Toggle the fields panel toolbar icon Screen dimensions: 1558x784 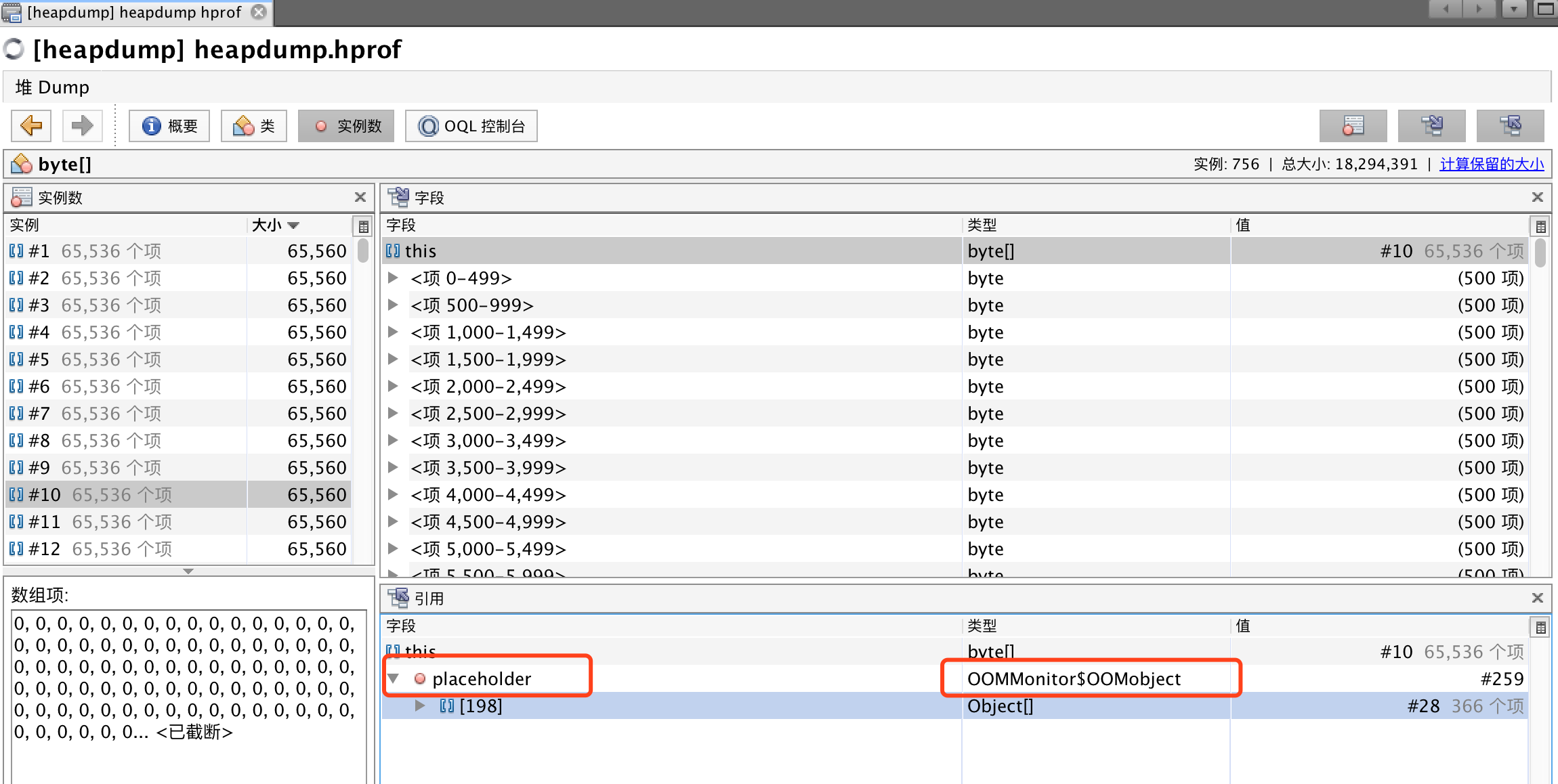pos(1432,126)
